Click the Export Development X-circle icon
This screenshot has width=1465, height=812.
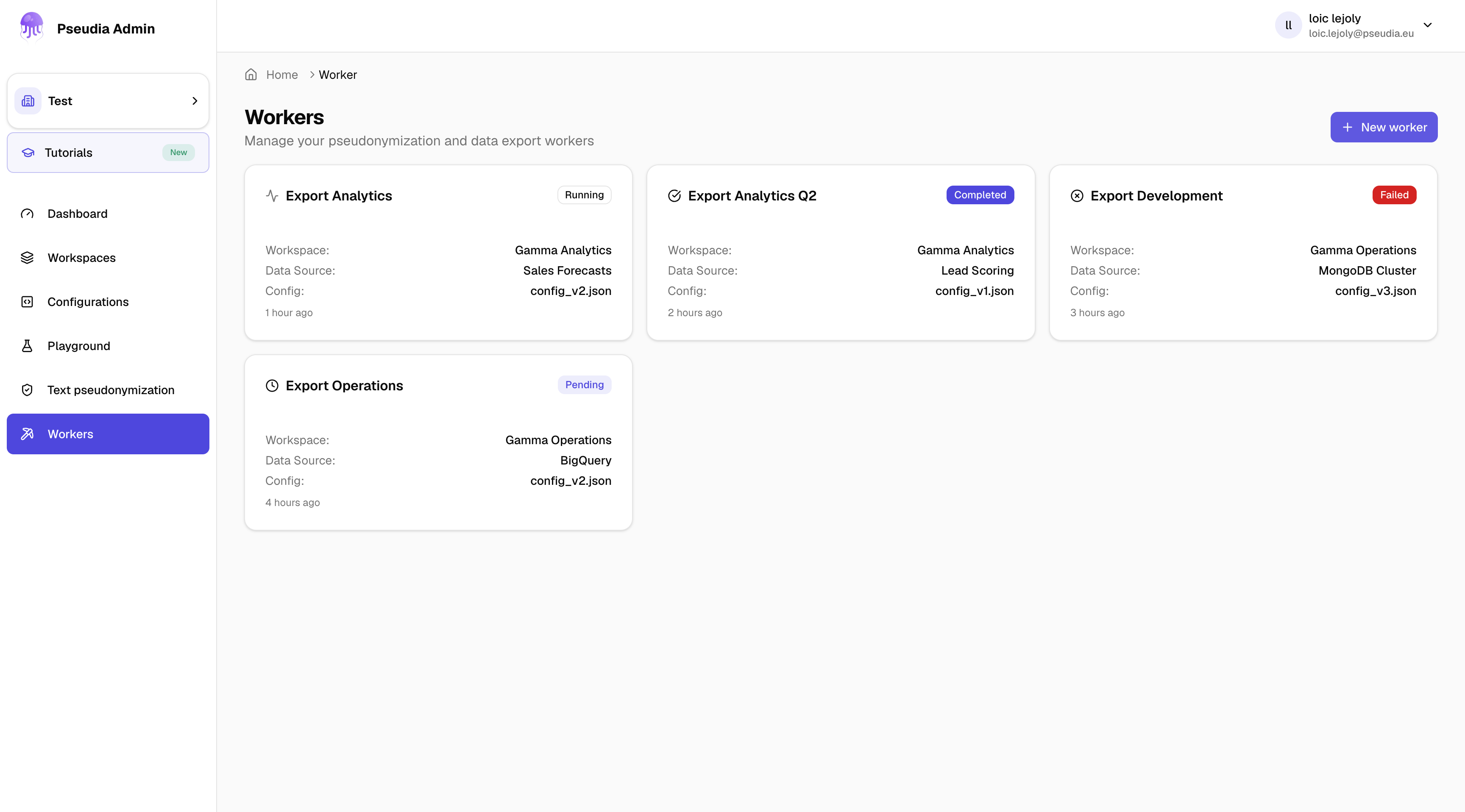click(x=1077, y=196)
